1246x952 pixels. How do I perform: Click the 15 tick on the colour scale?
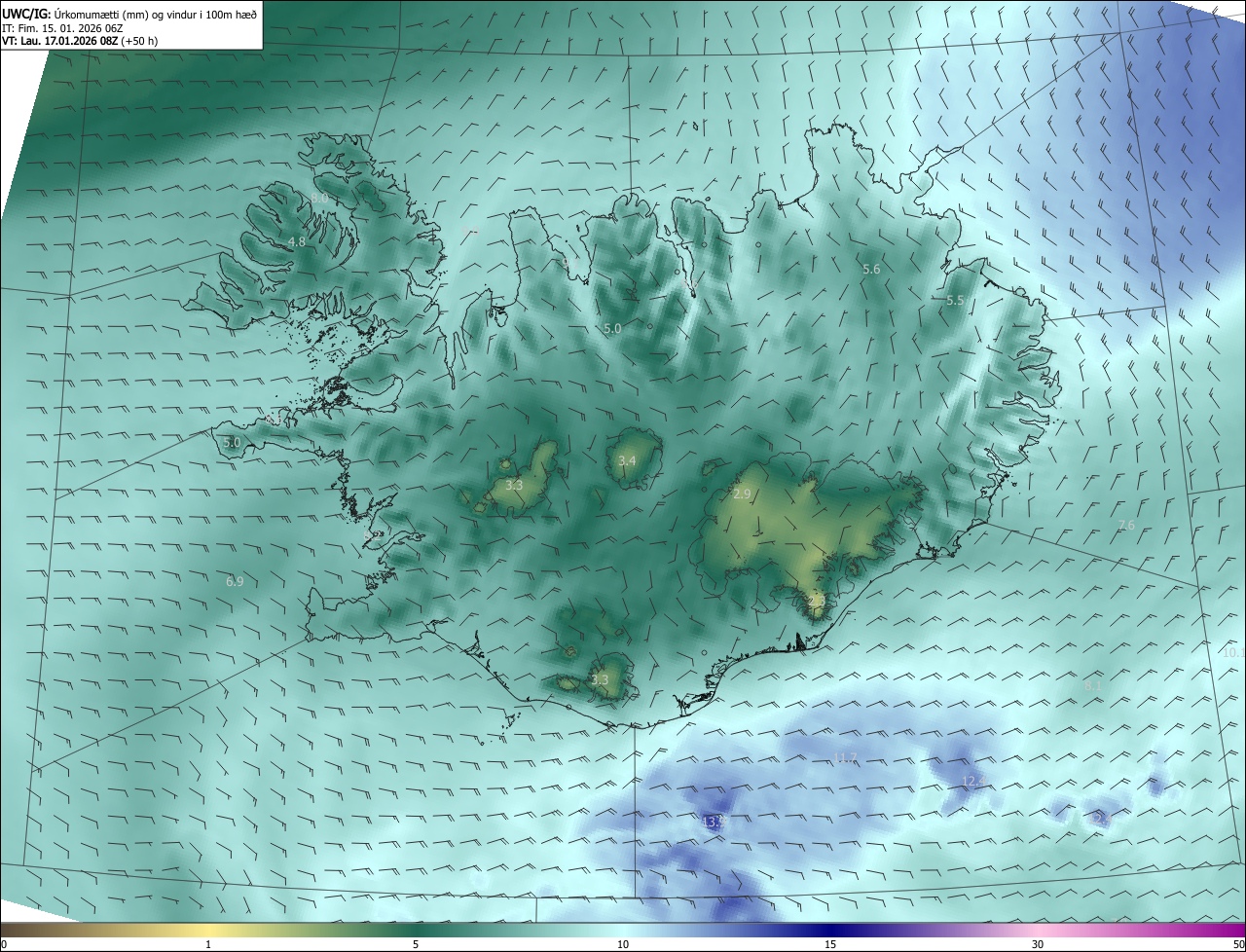tap(830, 944)
